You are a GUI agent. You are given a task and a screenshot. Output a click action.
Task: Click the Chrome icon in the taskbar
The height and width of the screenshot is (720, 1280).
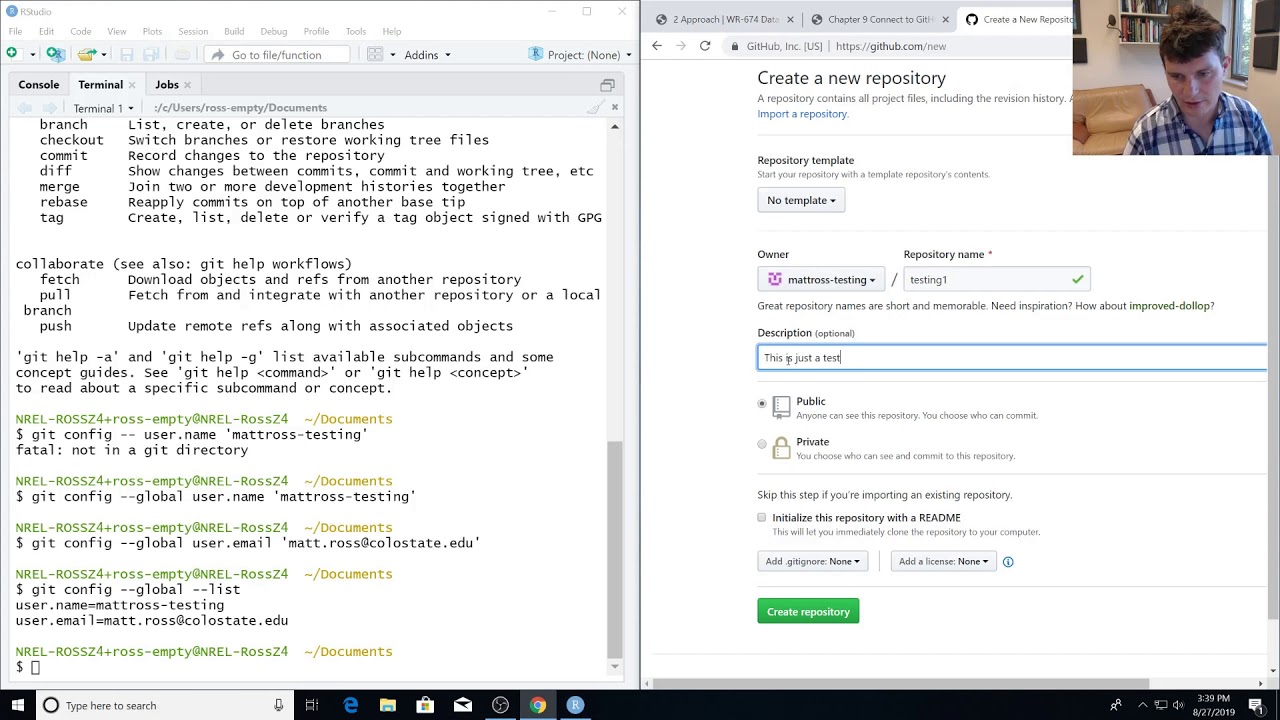coord(538,705)
